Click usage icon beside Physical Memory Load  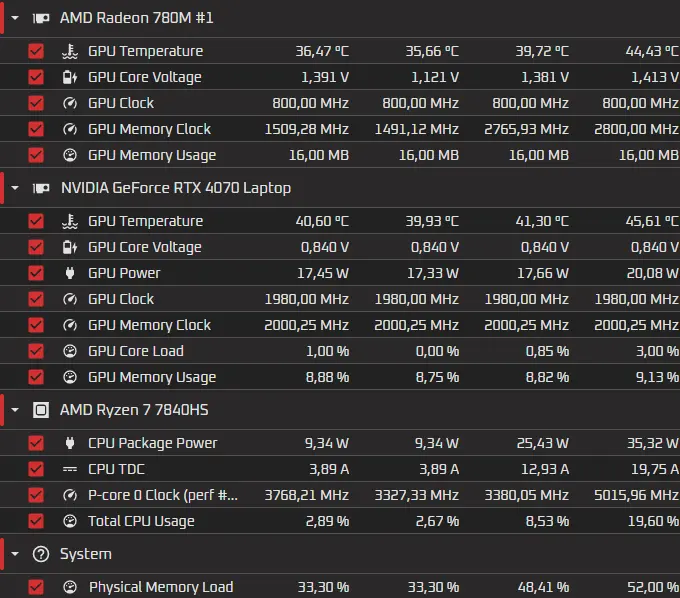[x=70, y=587]
